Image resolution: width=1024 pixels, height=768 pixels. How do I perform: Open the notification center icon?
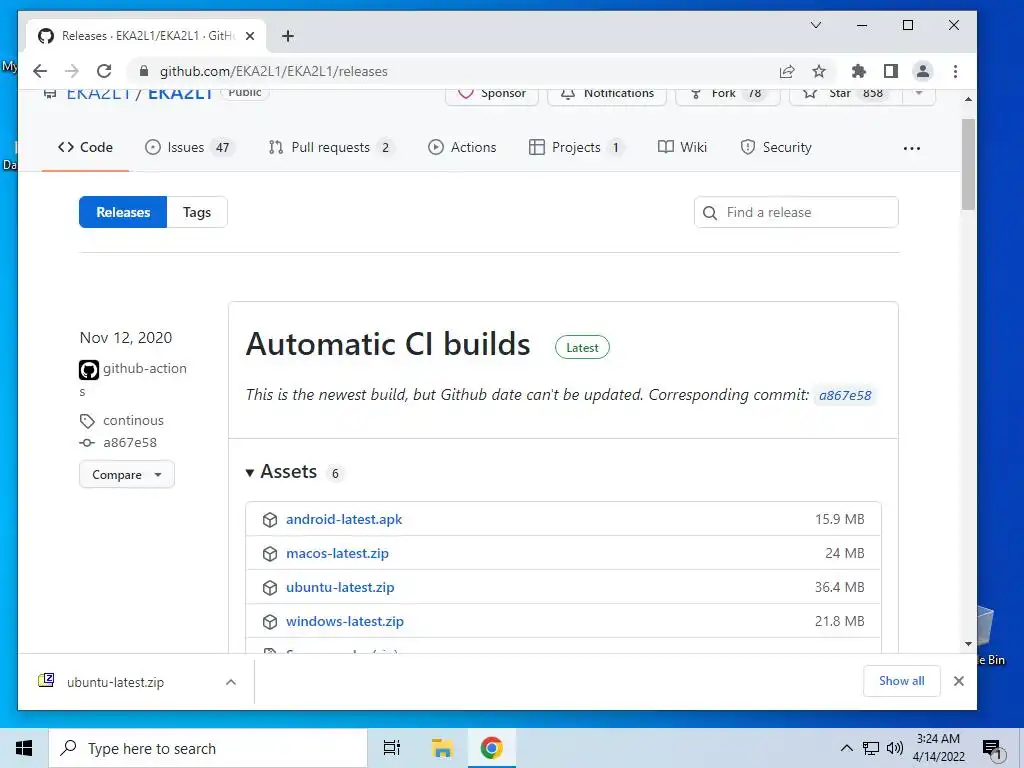993,750
